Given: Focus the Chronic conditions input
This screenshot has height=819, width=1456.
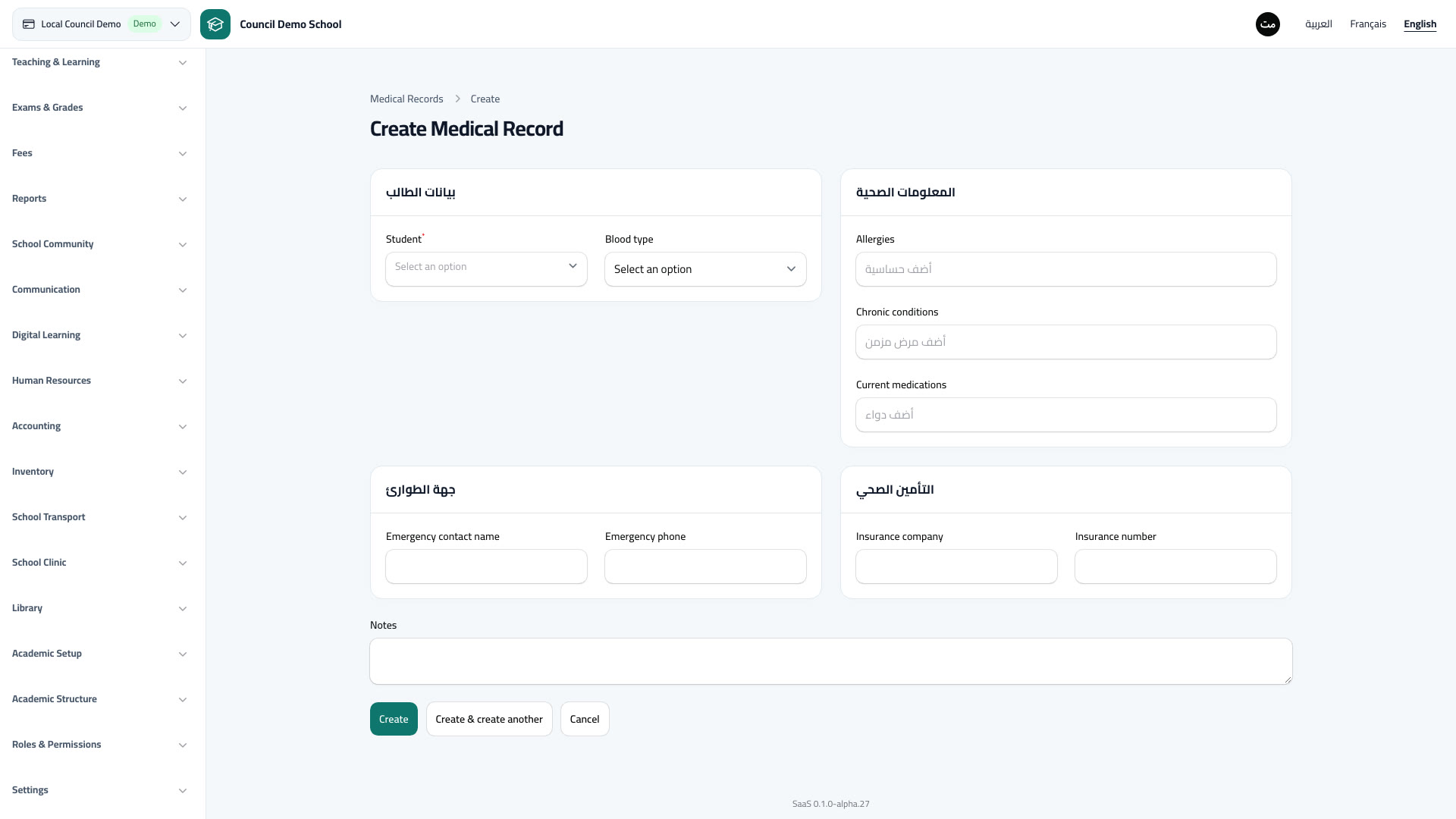Looking at the screenshot, I should [x=1066, y=342].
